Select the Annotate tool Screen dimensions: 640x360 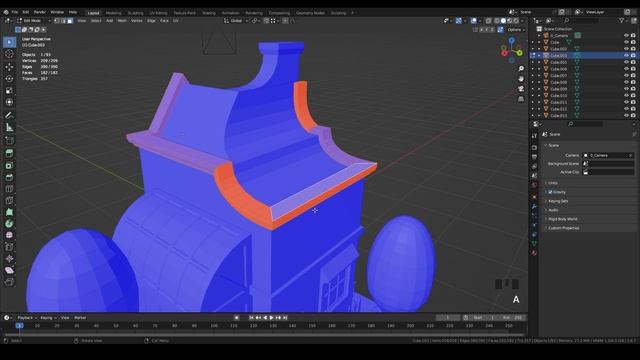(9, 116)
